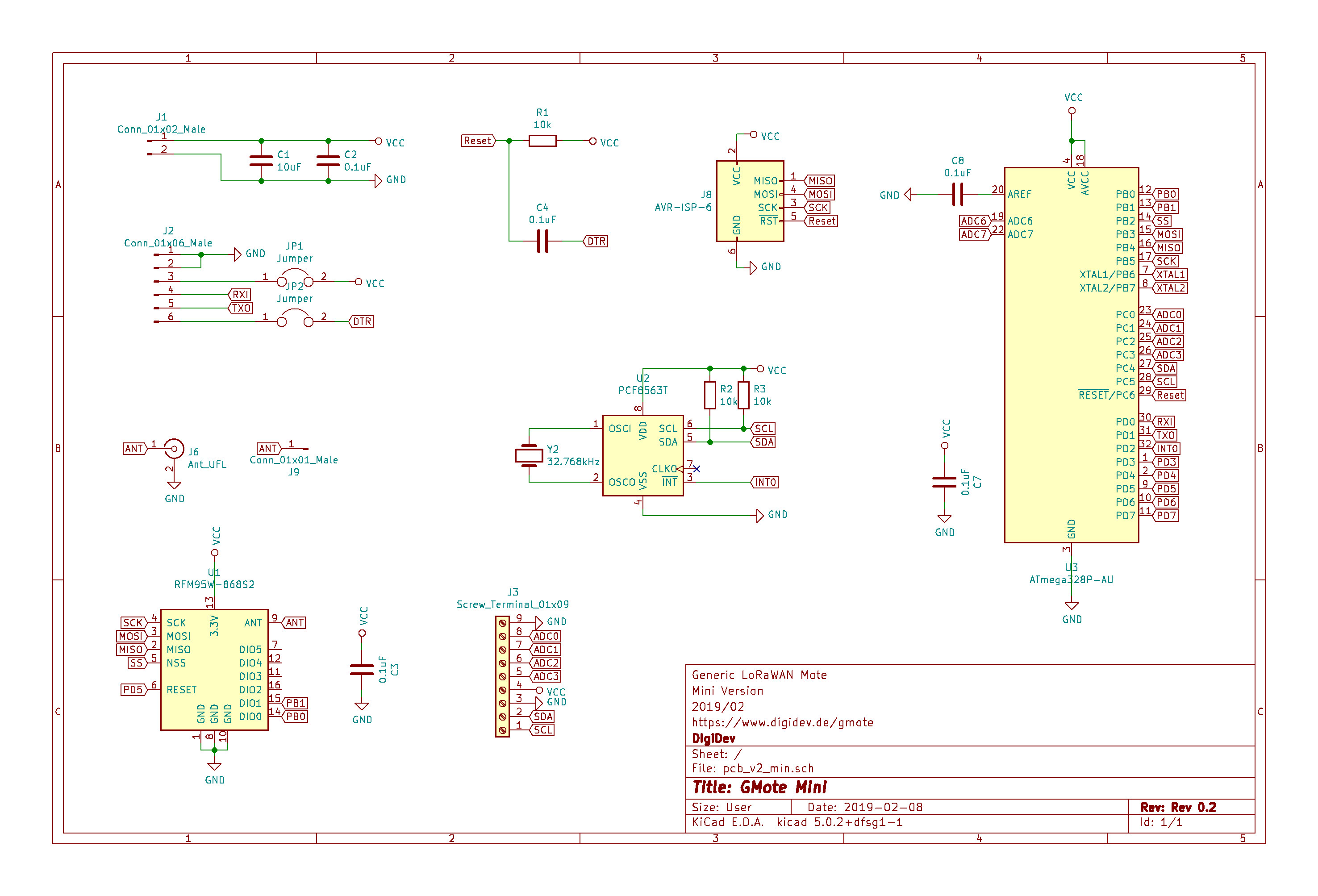The image size is (1318, 896).
Task: Select the XTAL1 label on the ATmega
Action: [1170, 275]
